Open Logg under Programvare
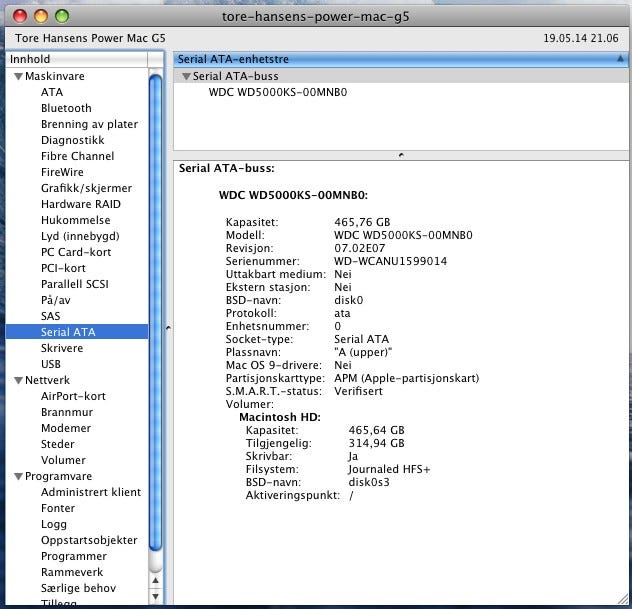This screenshot has width=632, height=609. (54, 524)
